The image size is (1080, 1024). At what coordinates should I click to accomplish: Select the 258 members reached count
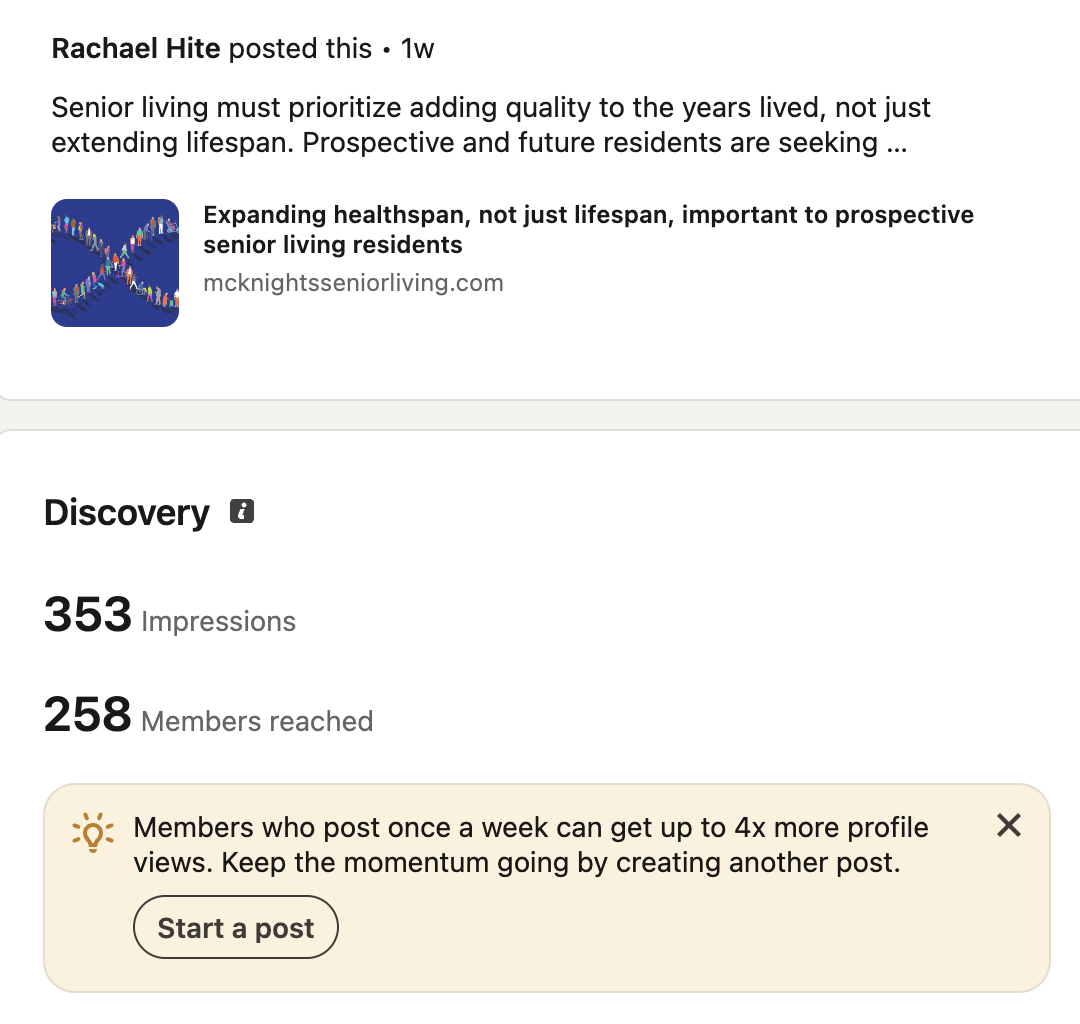coord(88,714)
